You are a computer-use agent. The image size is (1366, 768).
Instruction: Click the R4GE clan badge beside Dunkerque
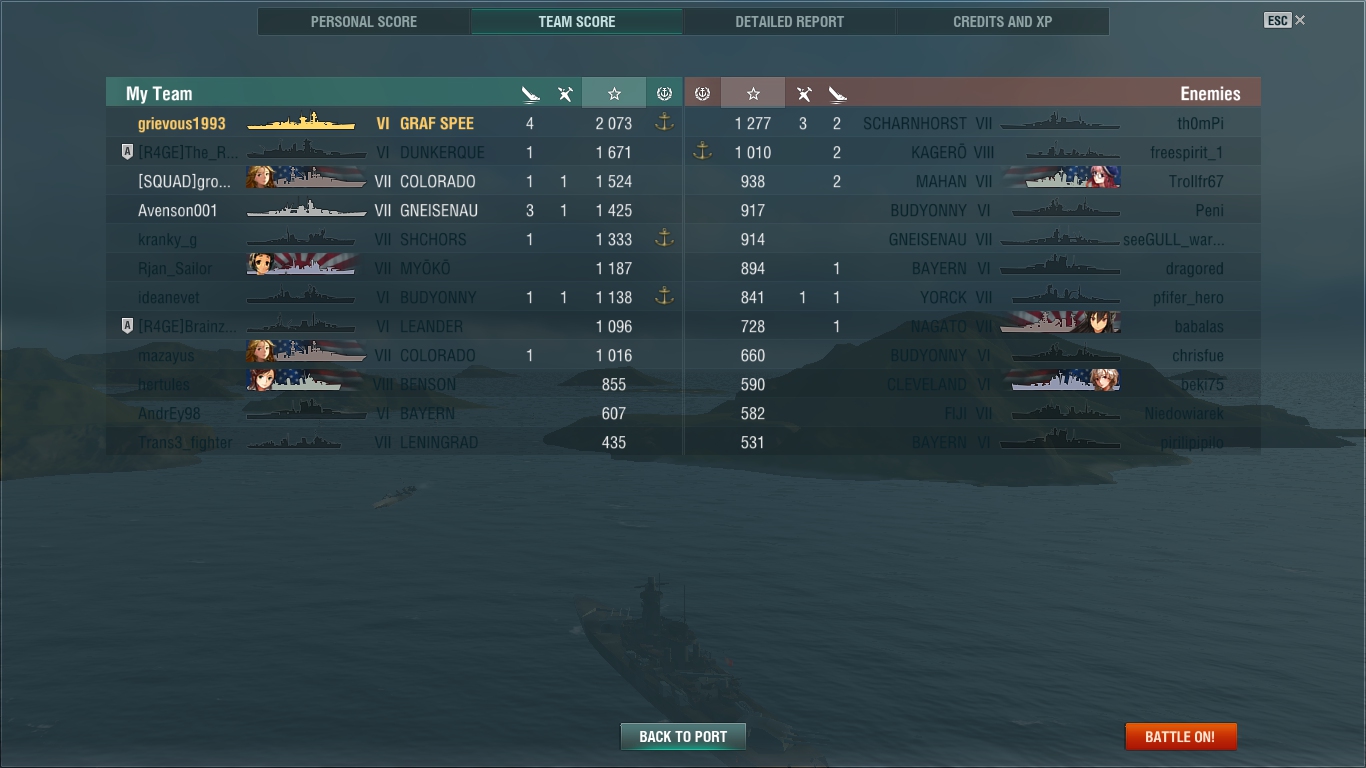[127, 152]
